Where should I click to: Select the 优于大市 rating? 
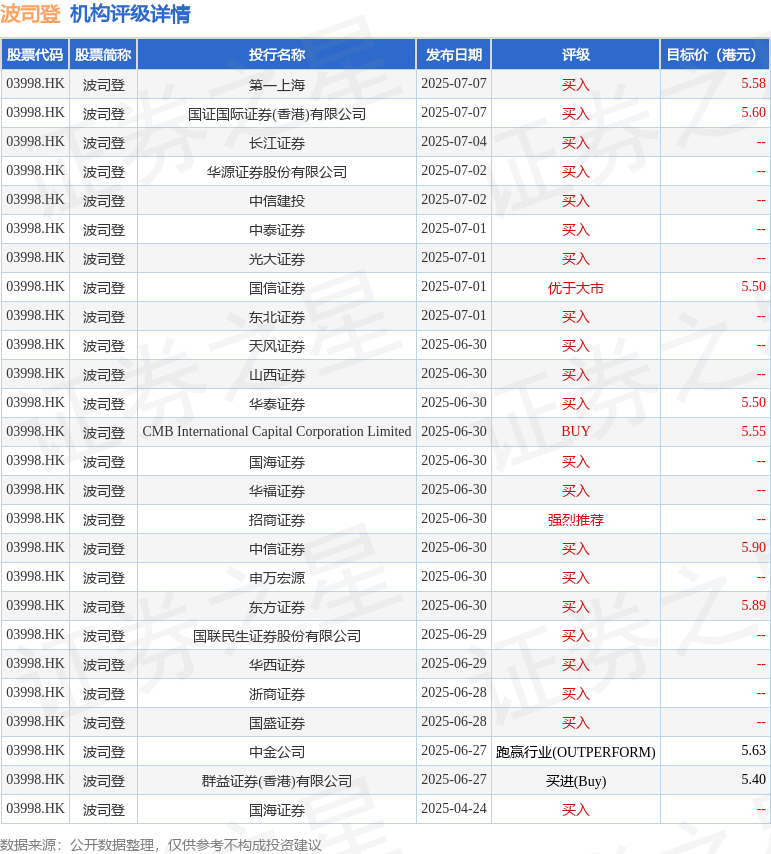[x=576, y=288]
